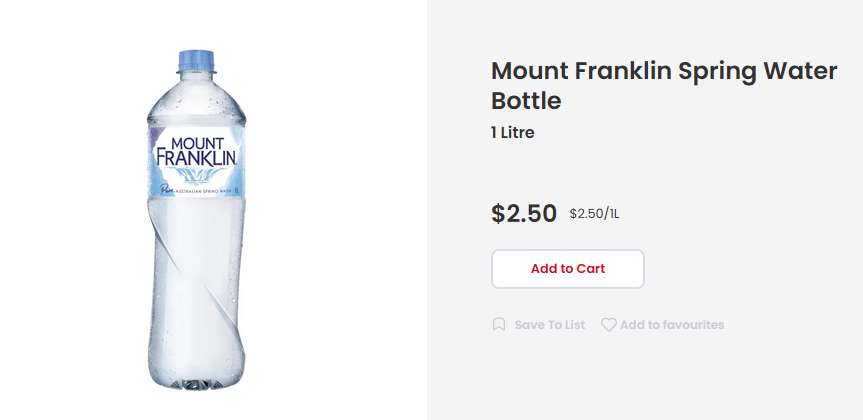Image resolution: width=863 pixels, height=420 pixels.
Task: Click the word Bottle in the product heading
Action: click(x=526, y=101)
